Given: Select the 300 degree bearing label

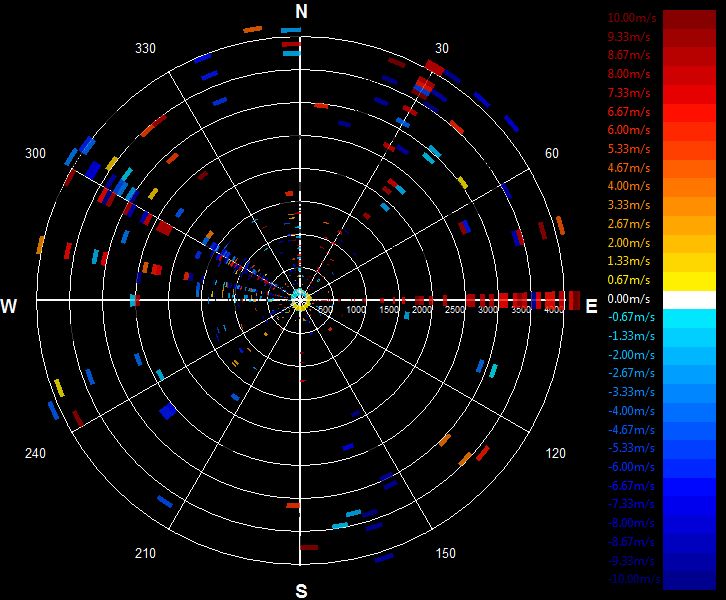Looking at the screenshot, I should (35, 153).
